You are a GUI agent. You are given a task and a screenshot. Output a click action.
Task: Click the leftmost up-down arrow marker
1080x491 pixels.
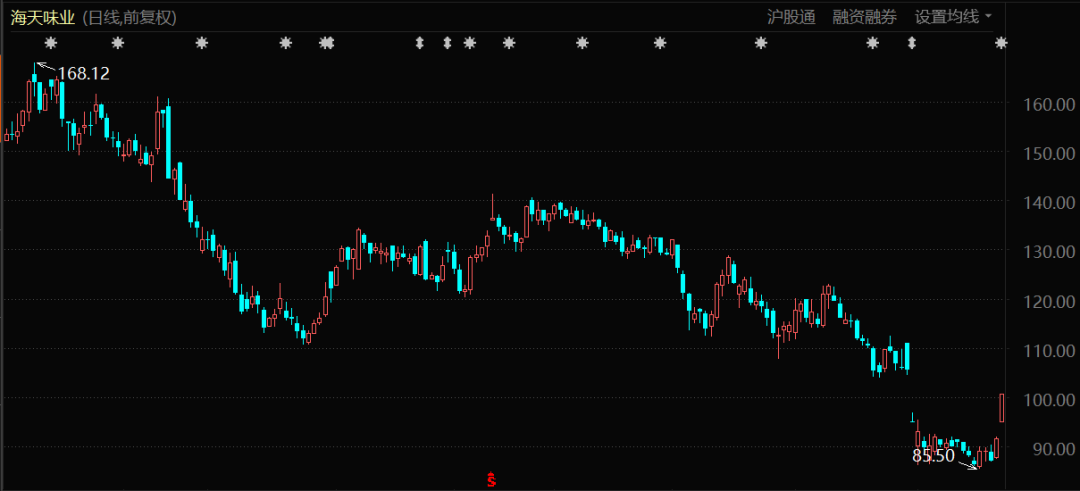click(x=420, y=43)
